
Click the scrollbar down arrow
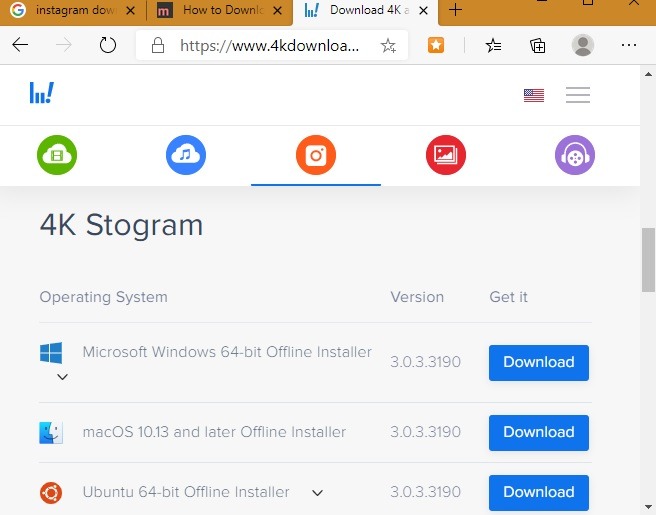648,507
